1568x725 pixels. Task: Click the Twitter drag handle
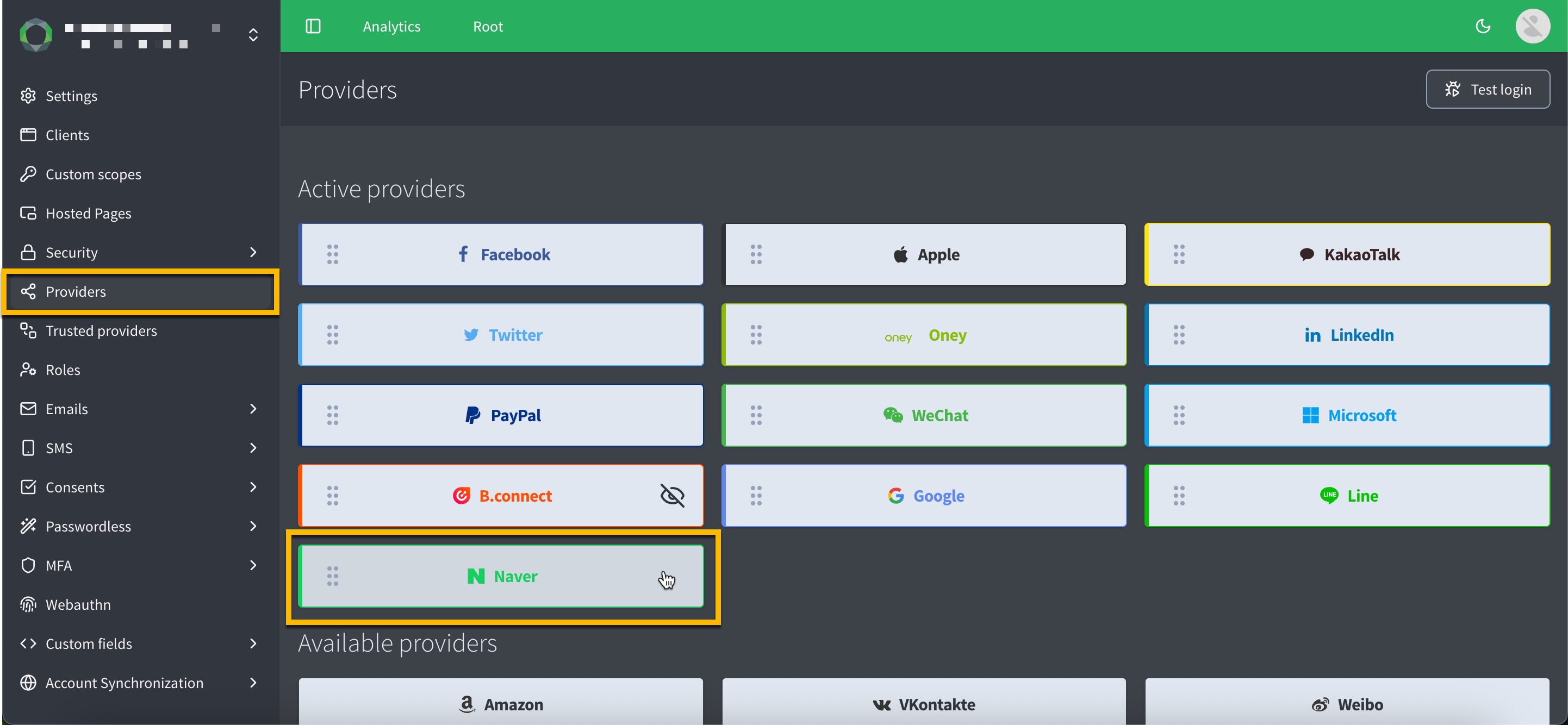[332, 335]
